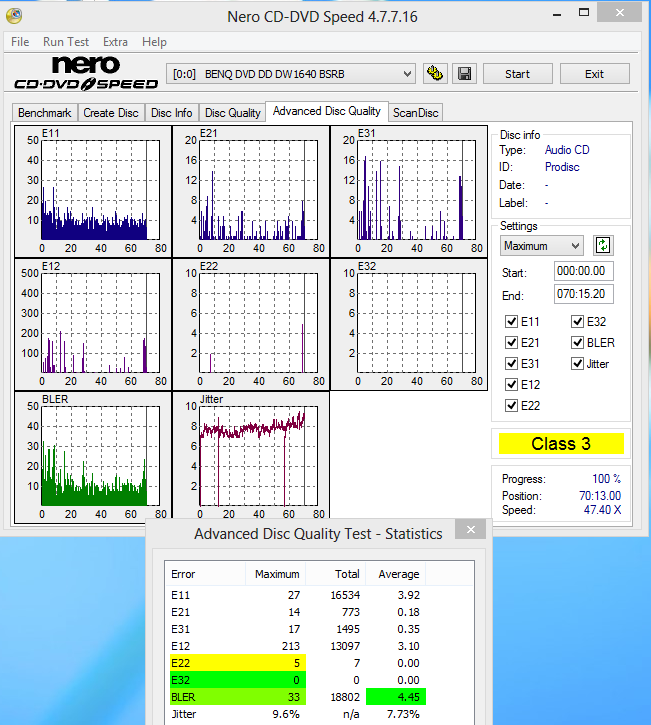Click the BLER average value 4.45
The image size is (651, 725).
(x=408, y=697)
